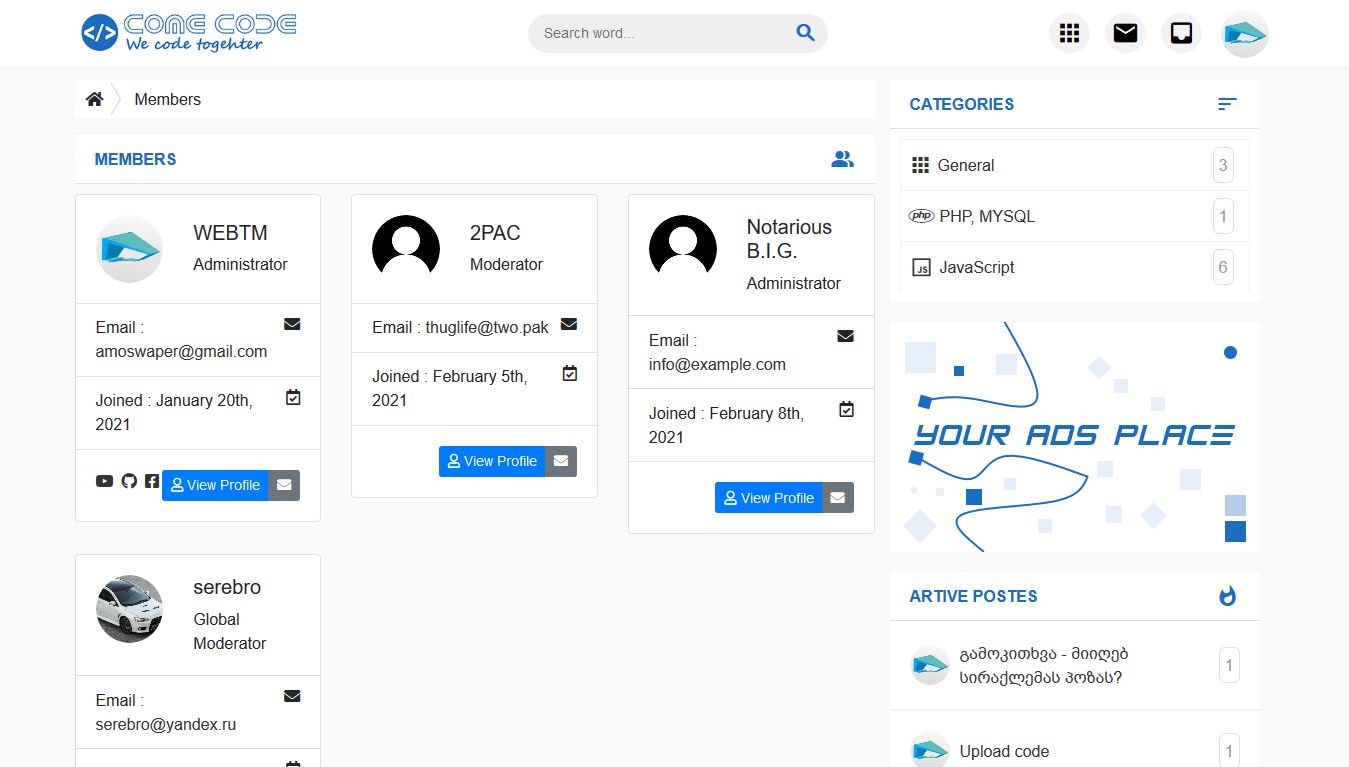Screen dimensions: 1349x767
Task: Open the apps grid menu icon
Action: [x=1069, y=33]
